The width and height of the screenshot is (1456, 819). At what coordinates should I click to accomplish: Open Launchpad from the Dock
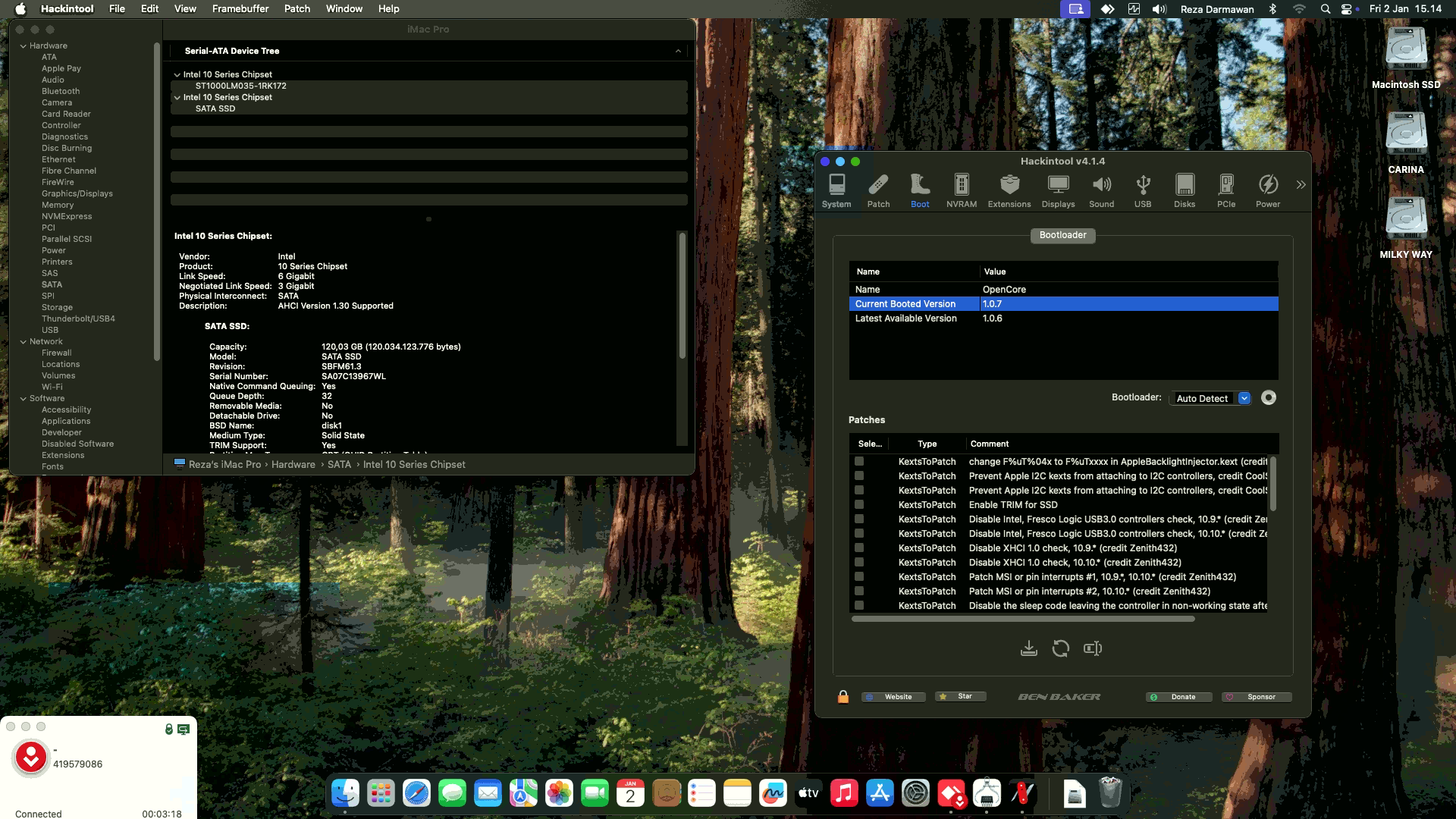(x=381, y=794)
